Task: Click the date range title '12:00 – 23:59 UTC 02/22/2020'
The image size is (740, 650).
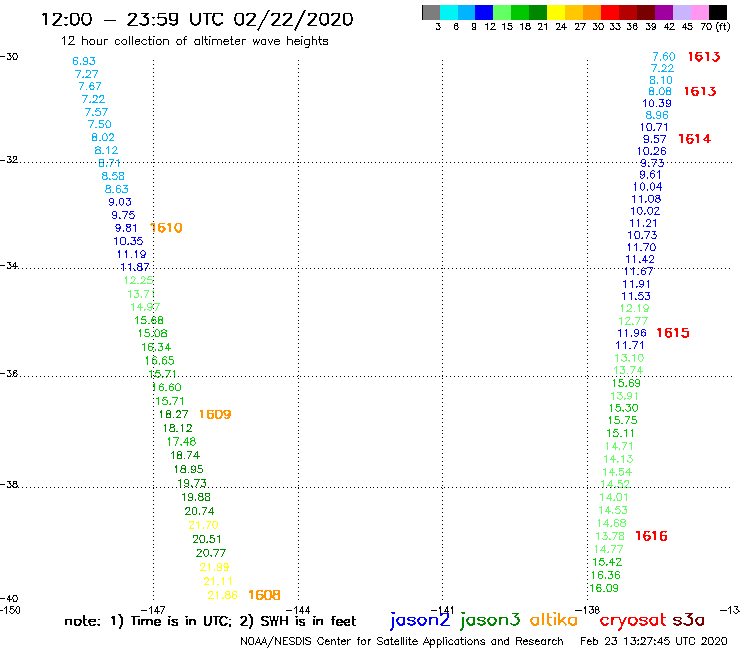Action: coord(197,19)
